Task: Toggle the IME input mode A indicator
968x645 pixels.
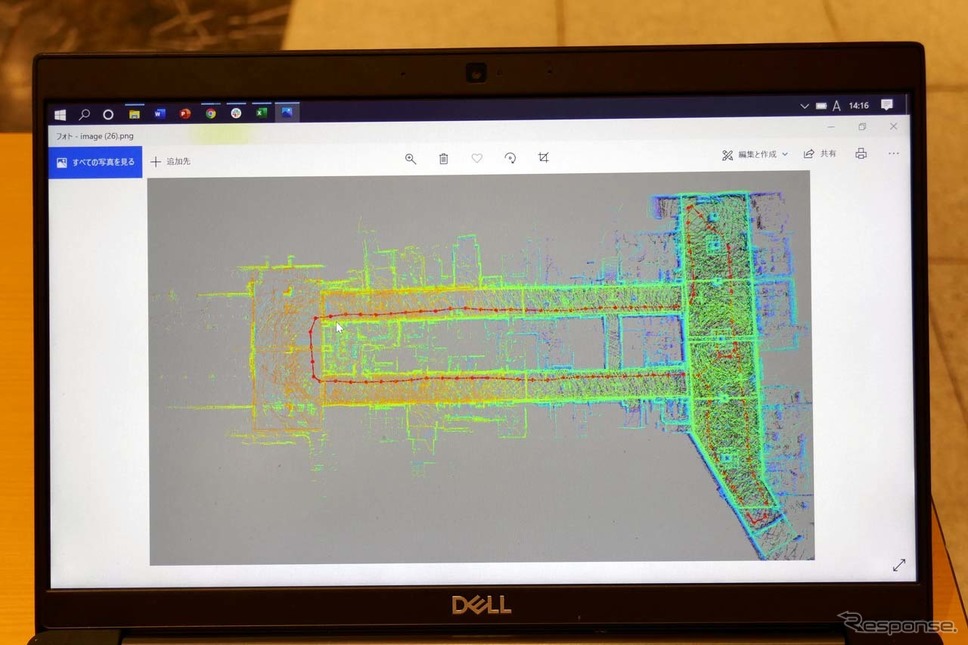Action: coord(836,106)
